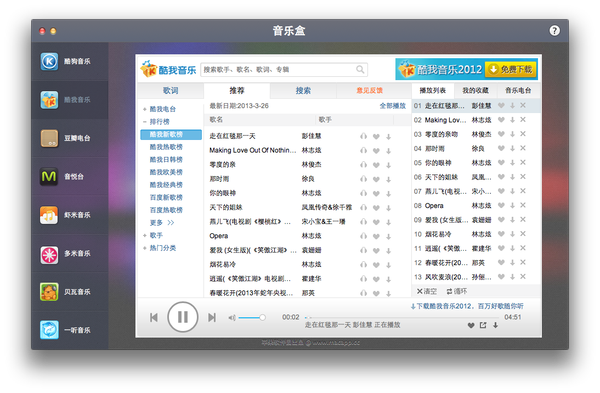The height and width of the screenshot is (393, 600).
Task: Favorite the currently playing song
Action: click(471, 325)
